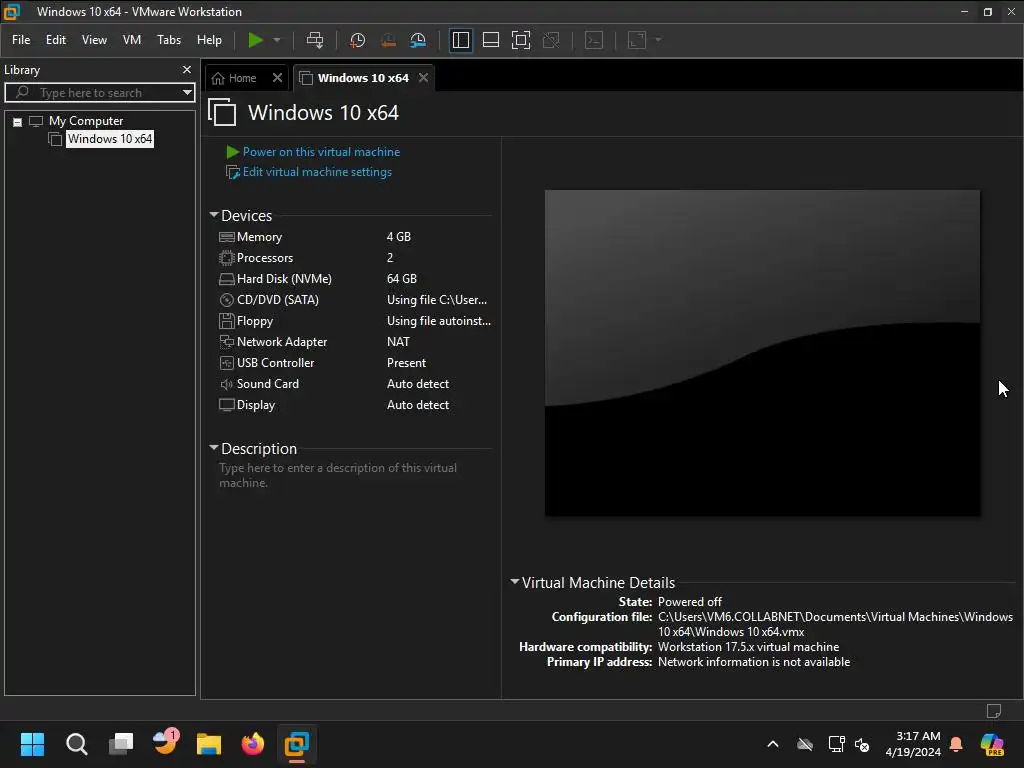Click the 64 GB hard disk value
Image resolution: width=1024 pixels, height=768 pixels.
pos(402,279)
